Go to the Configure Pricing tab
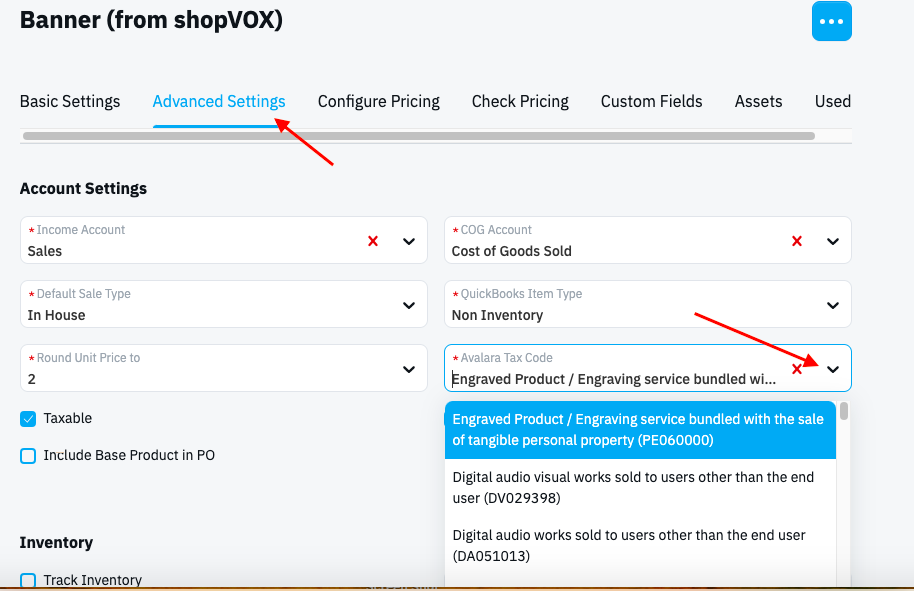Image resolution: width=914 pixels, height=591 pixels. point(379,101)
